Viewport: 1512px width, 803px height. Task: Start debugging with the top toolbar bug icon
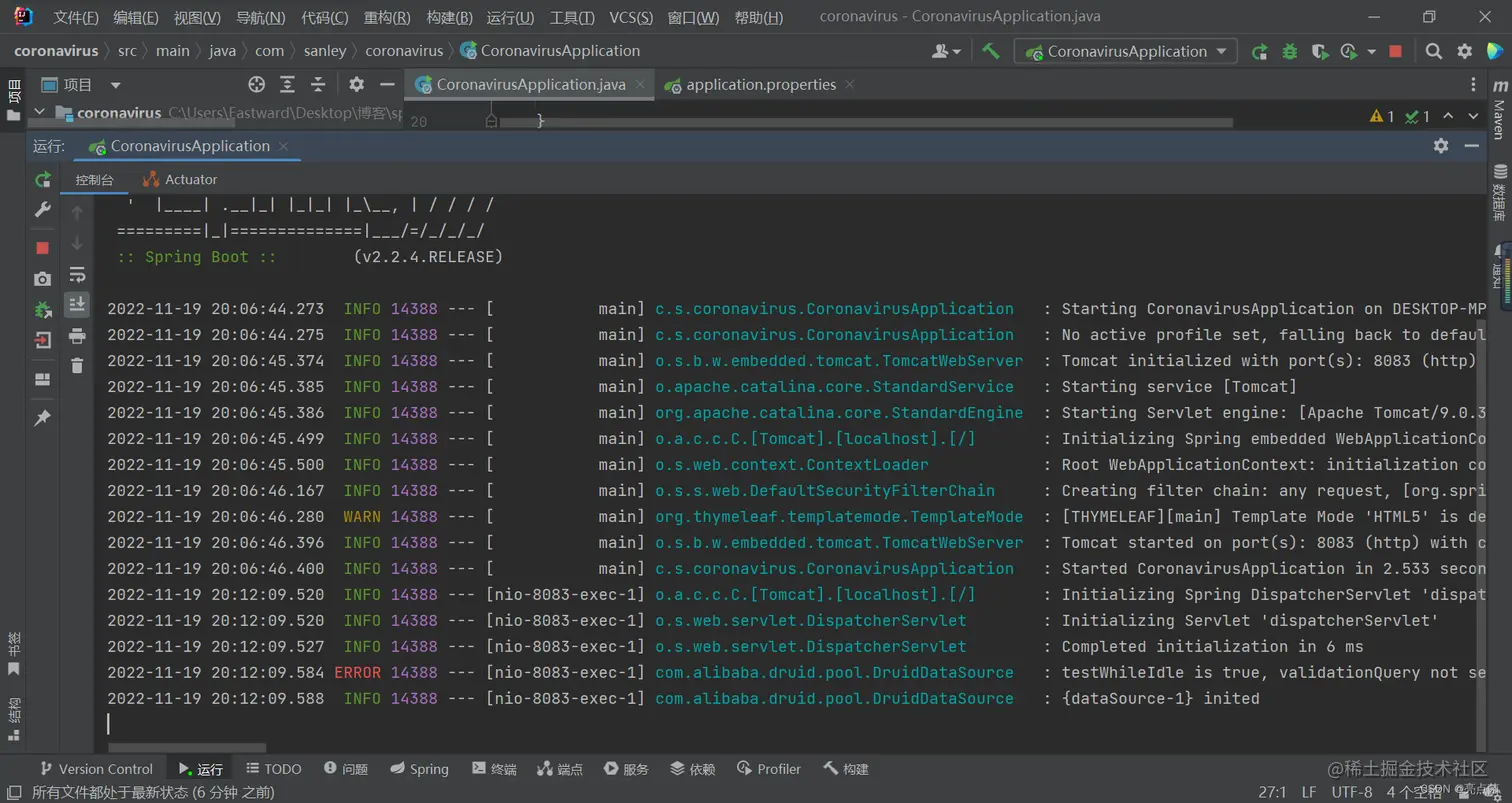coord(1290,51)
